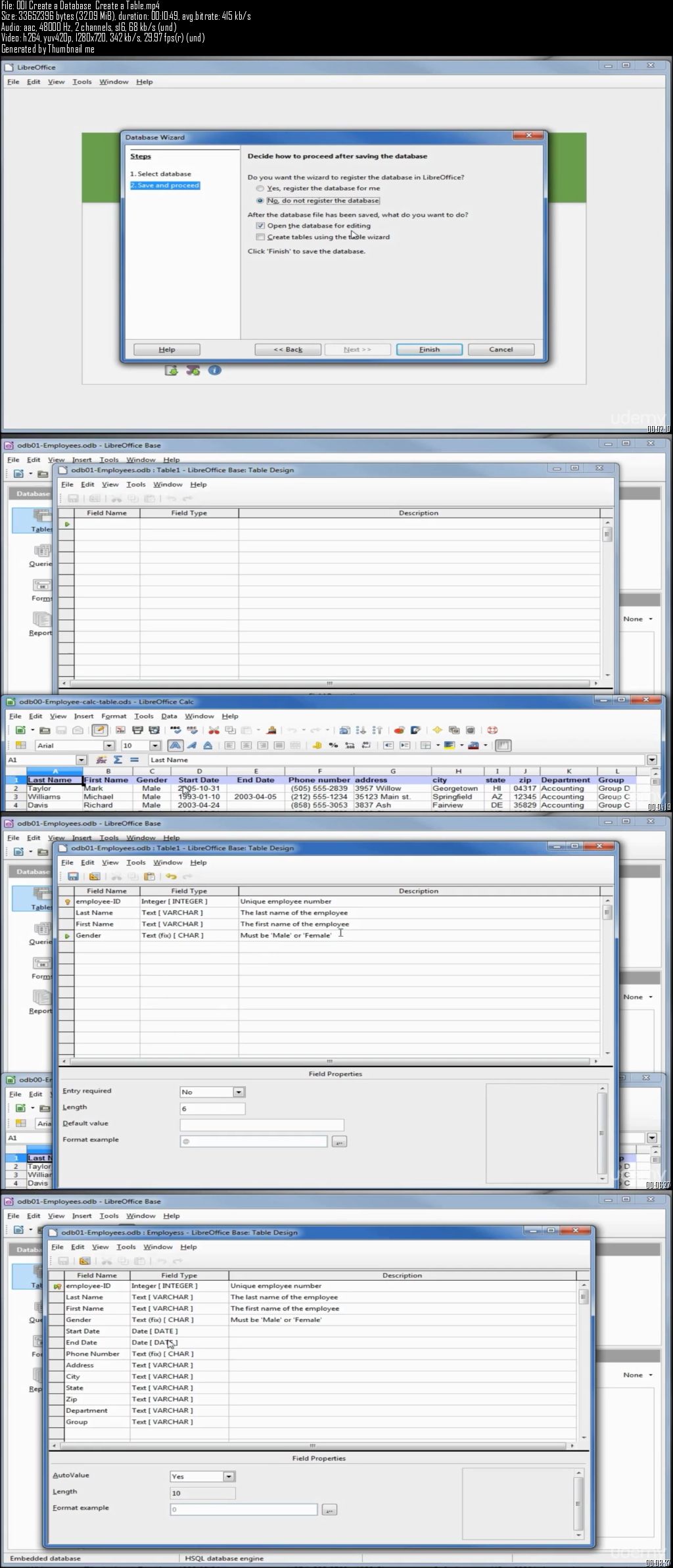Uncheck 'Open the database for editing'

point(260,226)
